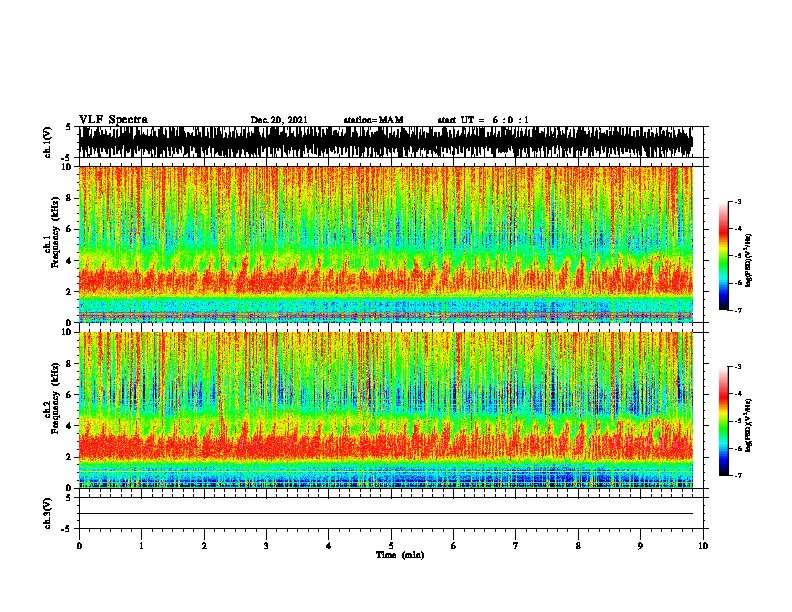
Task: Click the time axis tick label '2'
Action: (x=204, y=546)
